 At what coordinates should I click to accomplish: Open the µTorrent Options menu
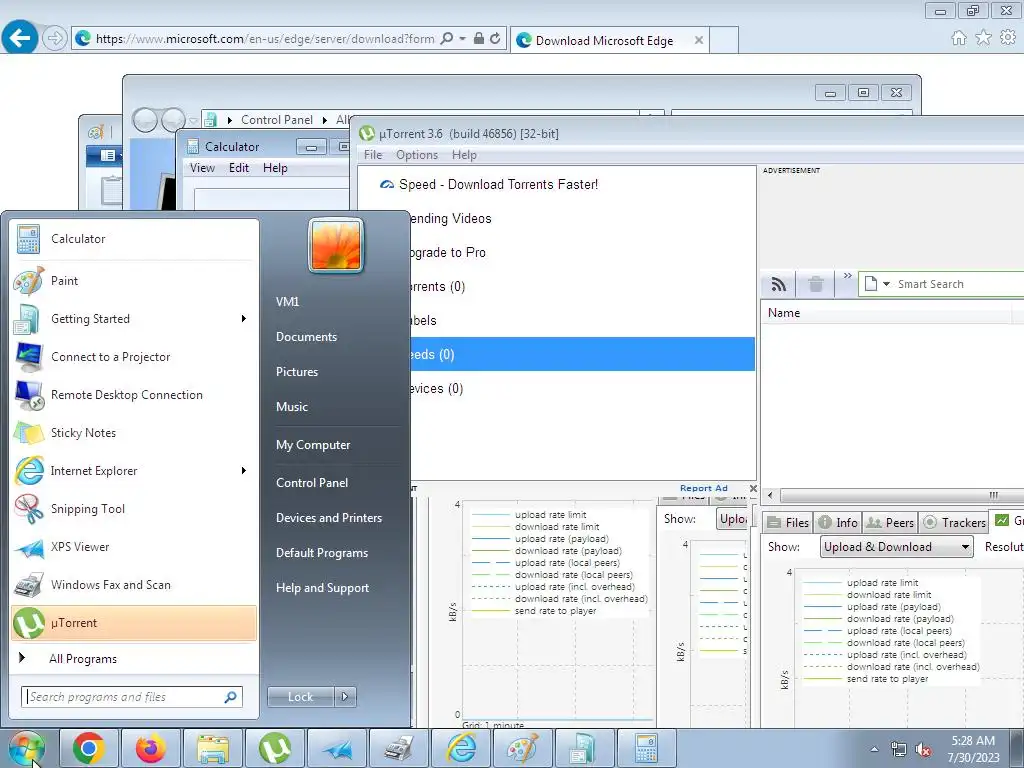point(417,155)
